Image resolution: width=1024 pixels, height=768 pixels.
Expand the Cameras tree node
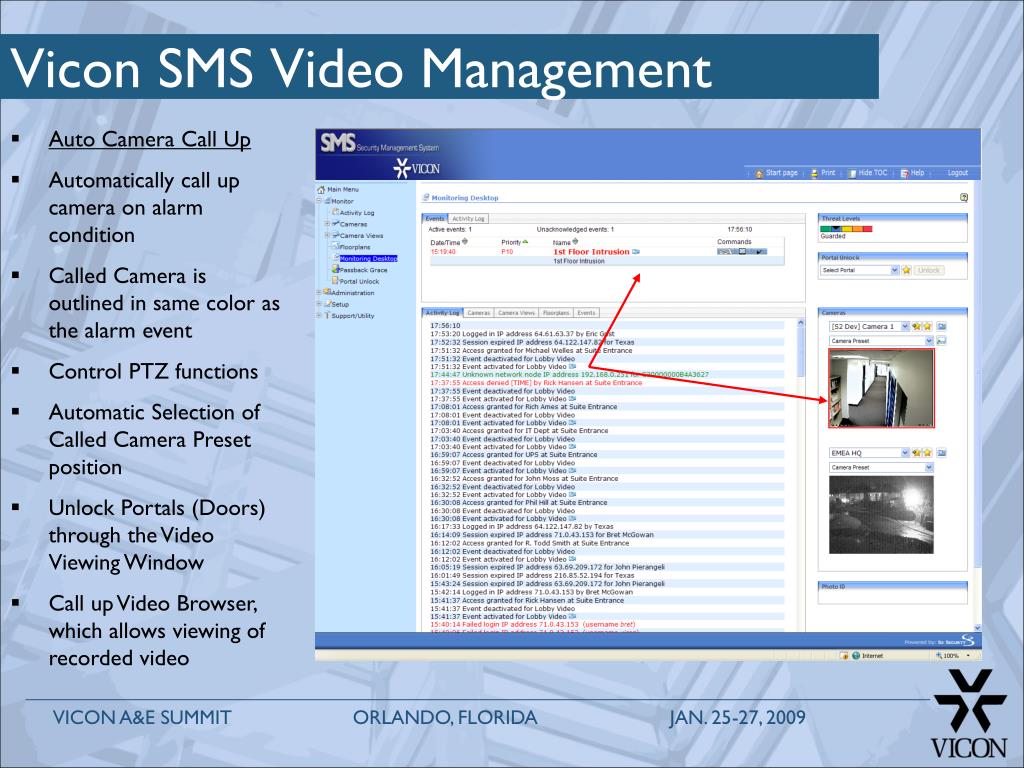click(x=327, y=223)
